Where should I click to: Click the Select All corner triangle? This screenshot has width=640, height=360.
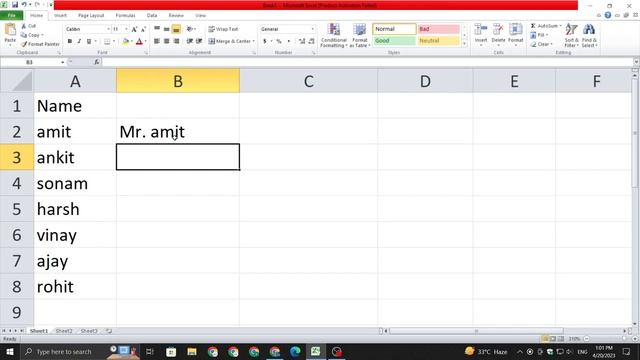click(x=17, y=80)
